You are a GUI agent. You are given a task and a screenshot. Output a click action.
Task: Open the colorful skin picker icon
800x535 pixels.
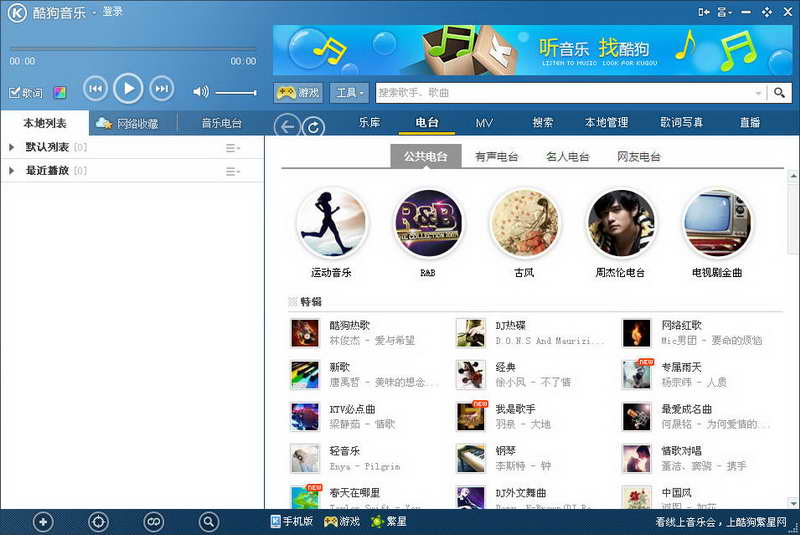(x=60, y=93)
